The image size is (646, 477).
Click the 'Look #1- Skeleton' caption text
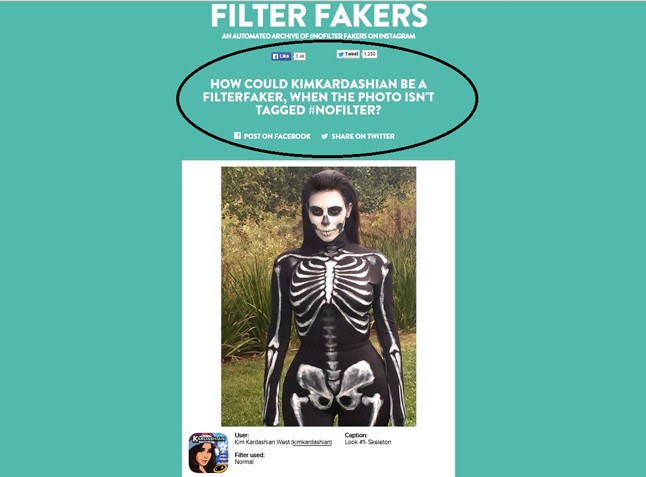pos(368,442)
